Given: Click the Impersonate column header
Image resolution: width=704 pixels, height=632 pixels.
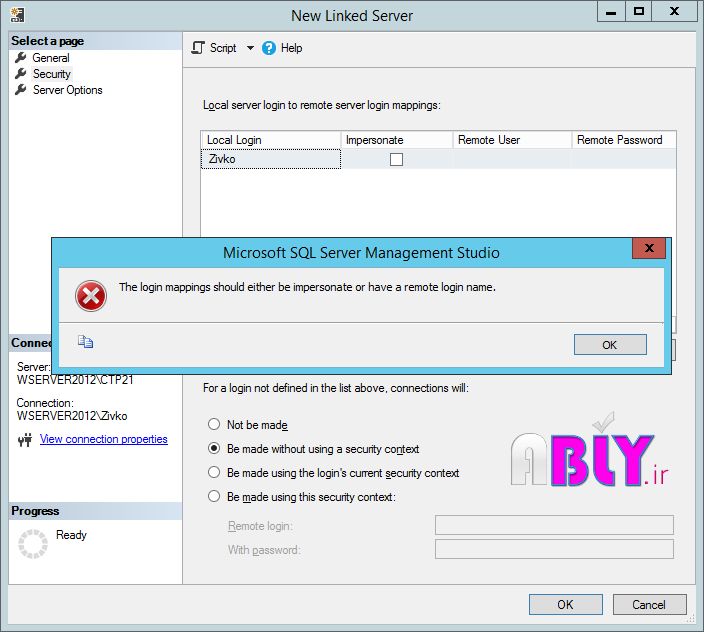Looking at the screenshot, I should click(397, 140).
